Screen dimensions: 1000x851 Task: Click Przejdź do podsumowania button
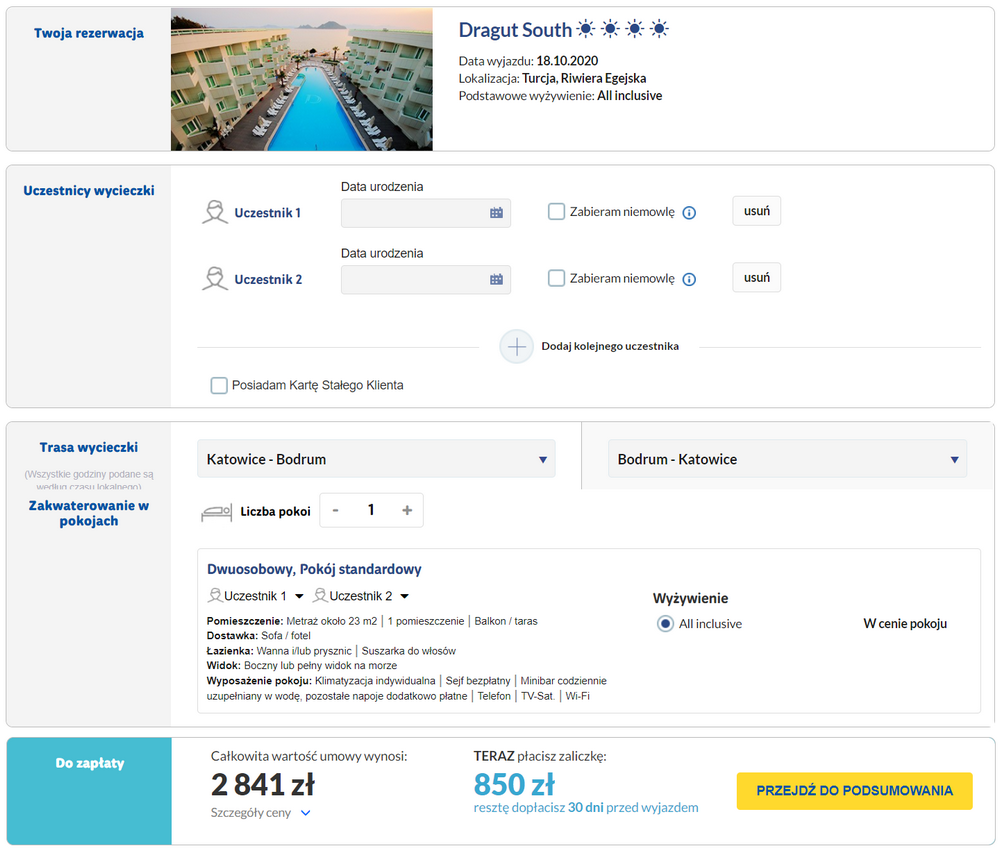[x=855, y=791]
